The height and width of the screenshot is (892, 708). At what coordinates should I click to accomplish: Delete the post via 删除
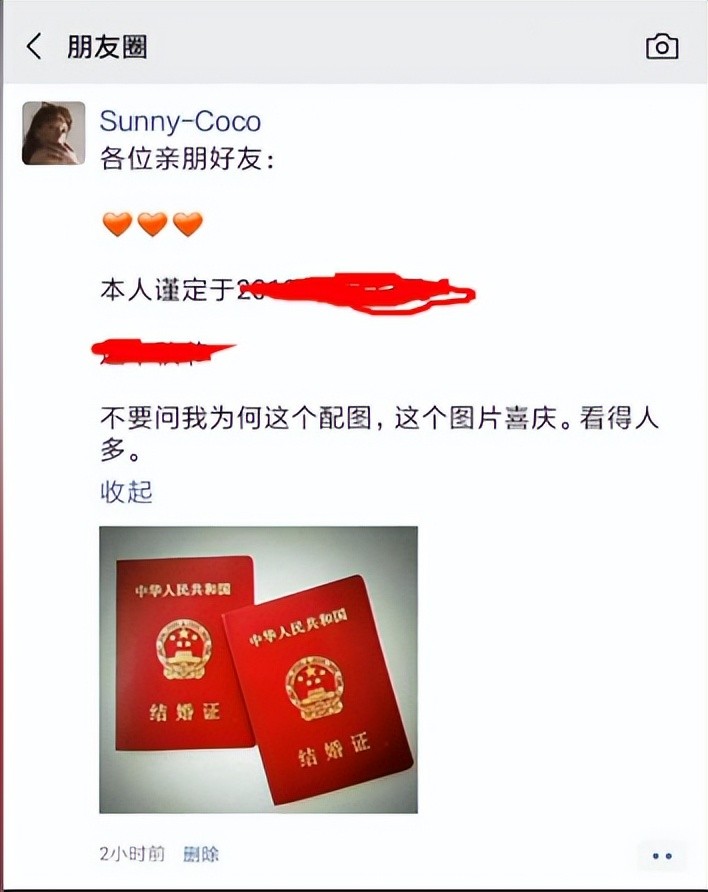pyautogui.click(x=201, y=854)
